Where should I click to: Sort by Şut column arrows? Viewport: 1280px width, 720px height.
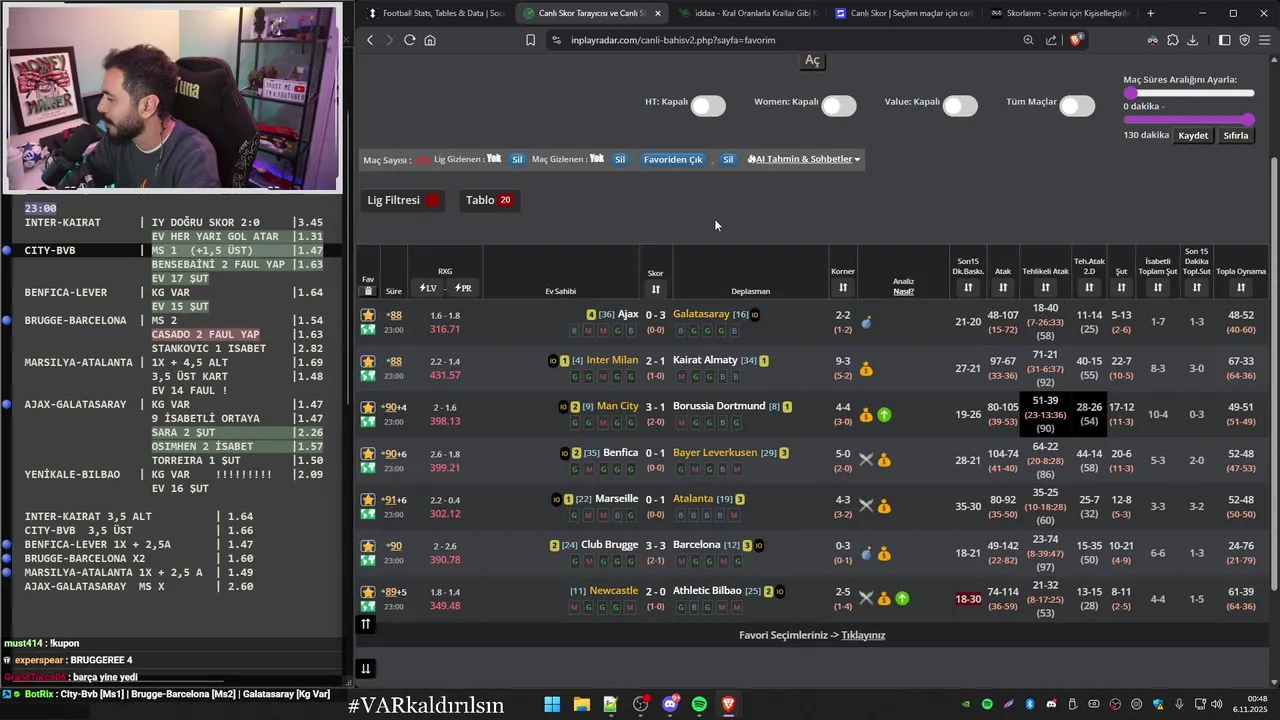point(1121,288)
